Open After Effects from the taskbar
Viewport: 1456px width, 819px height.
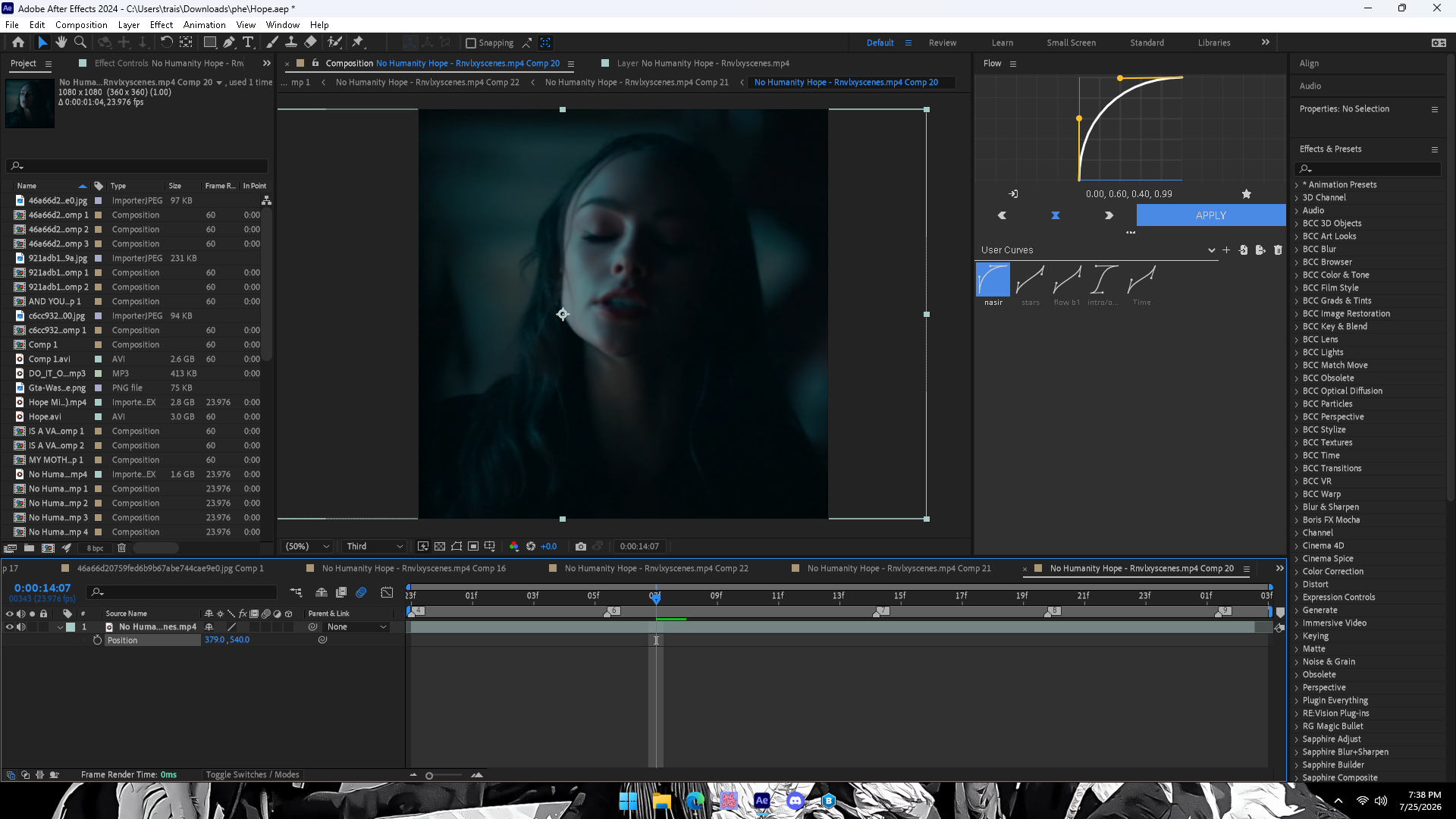[x=761, y=801]
